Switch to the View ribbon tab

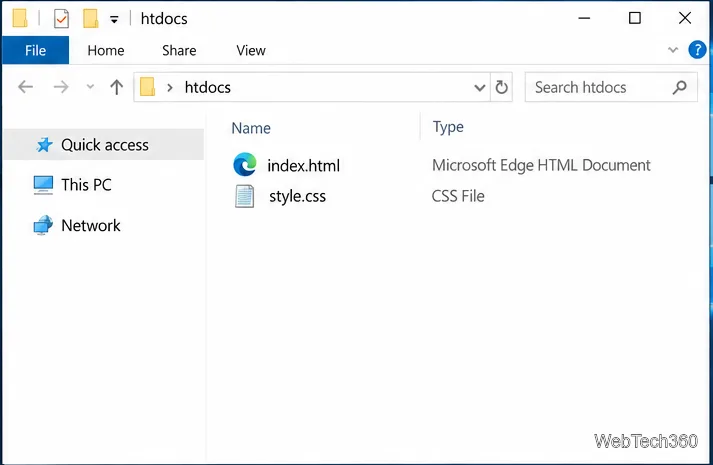pos(251,50)
